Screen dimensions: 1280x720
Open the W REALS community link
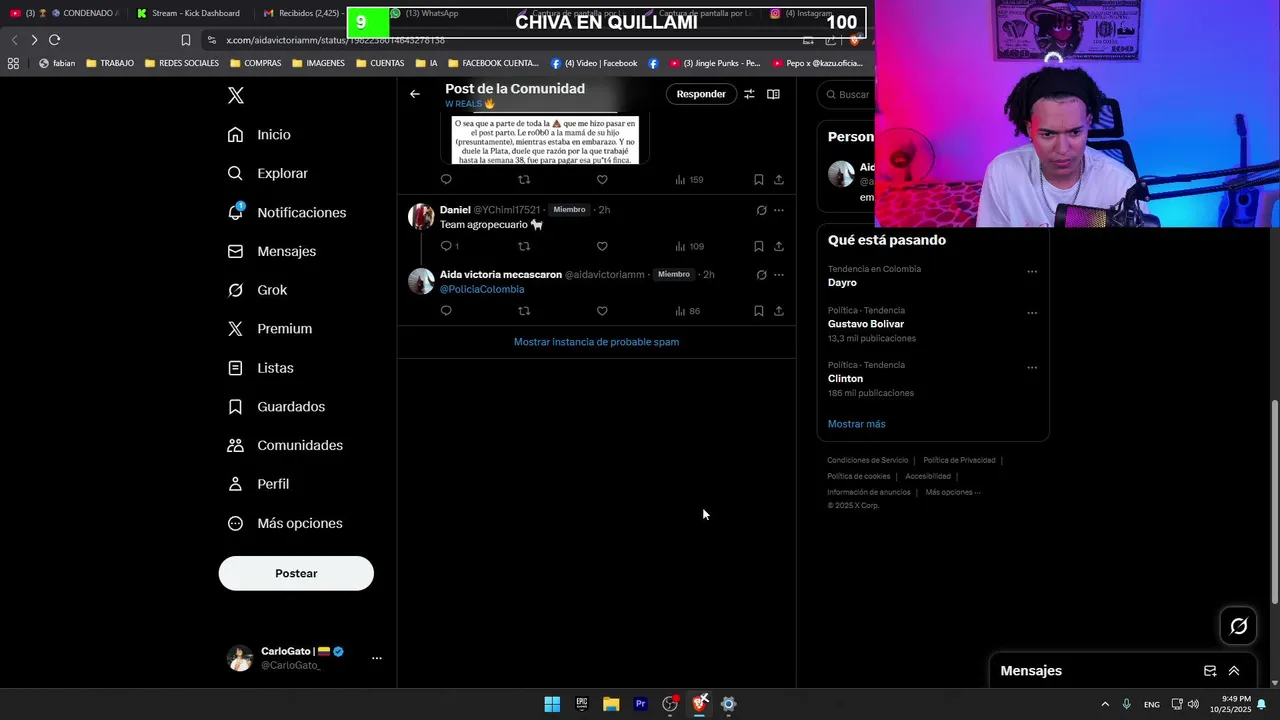point(470,104)
